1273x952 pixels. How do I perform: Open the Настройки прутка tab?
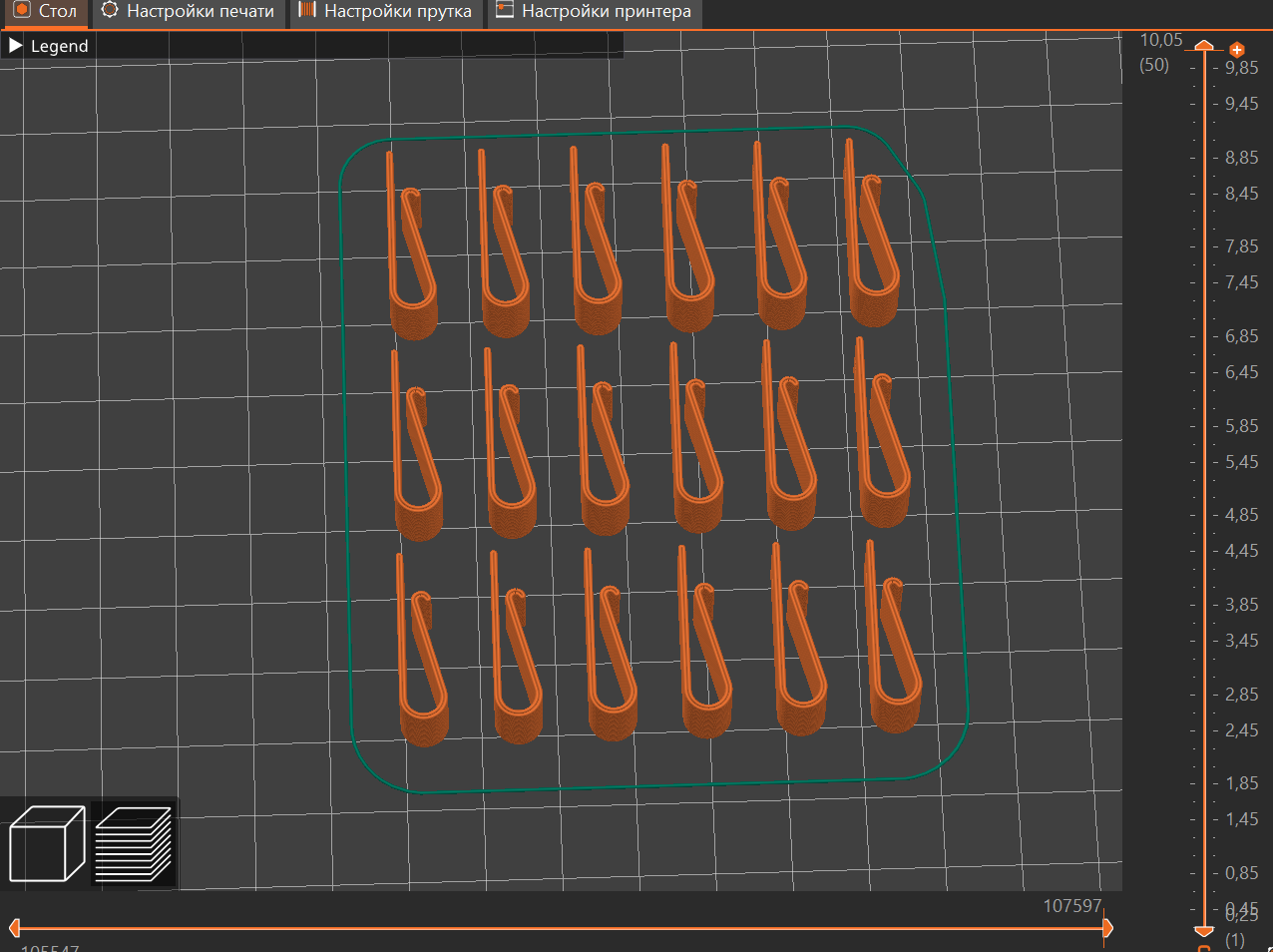click(x=397, y=12)
